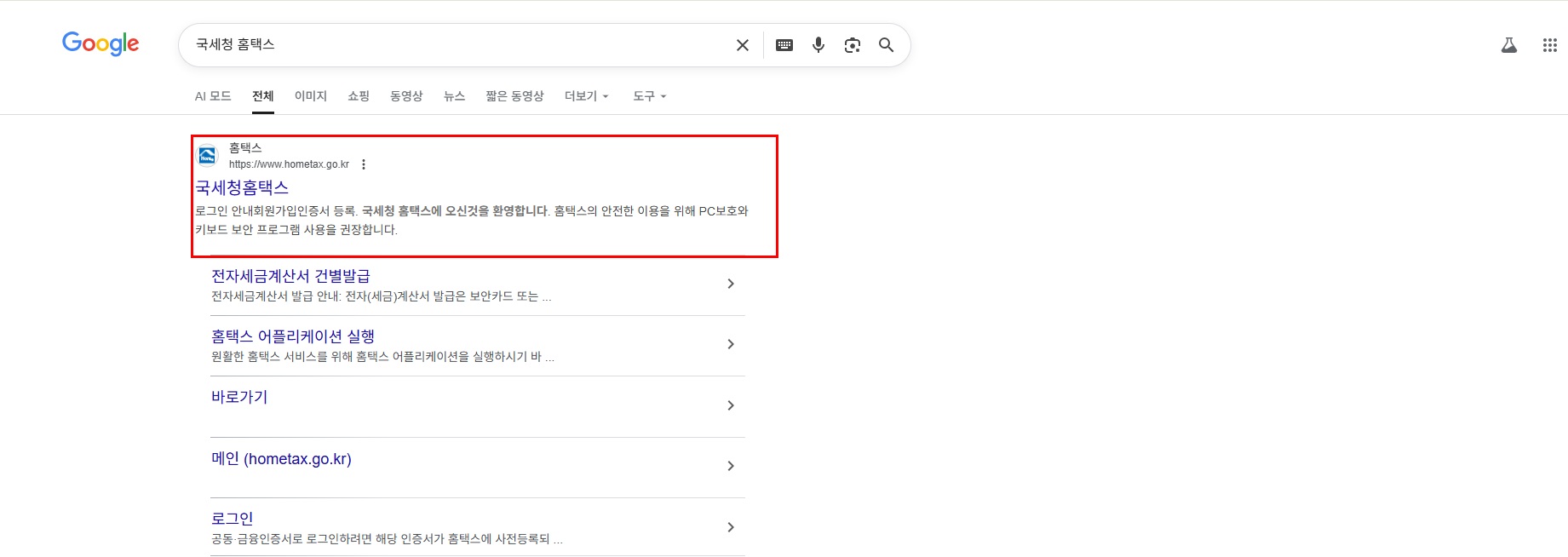Image resolution: width=1568 pixels, height=557 pixels.
Task: Open the 메인 (hometax.go.kr) sitelink
Action: [281, 459]
